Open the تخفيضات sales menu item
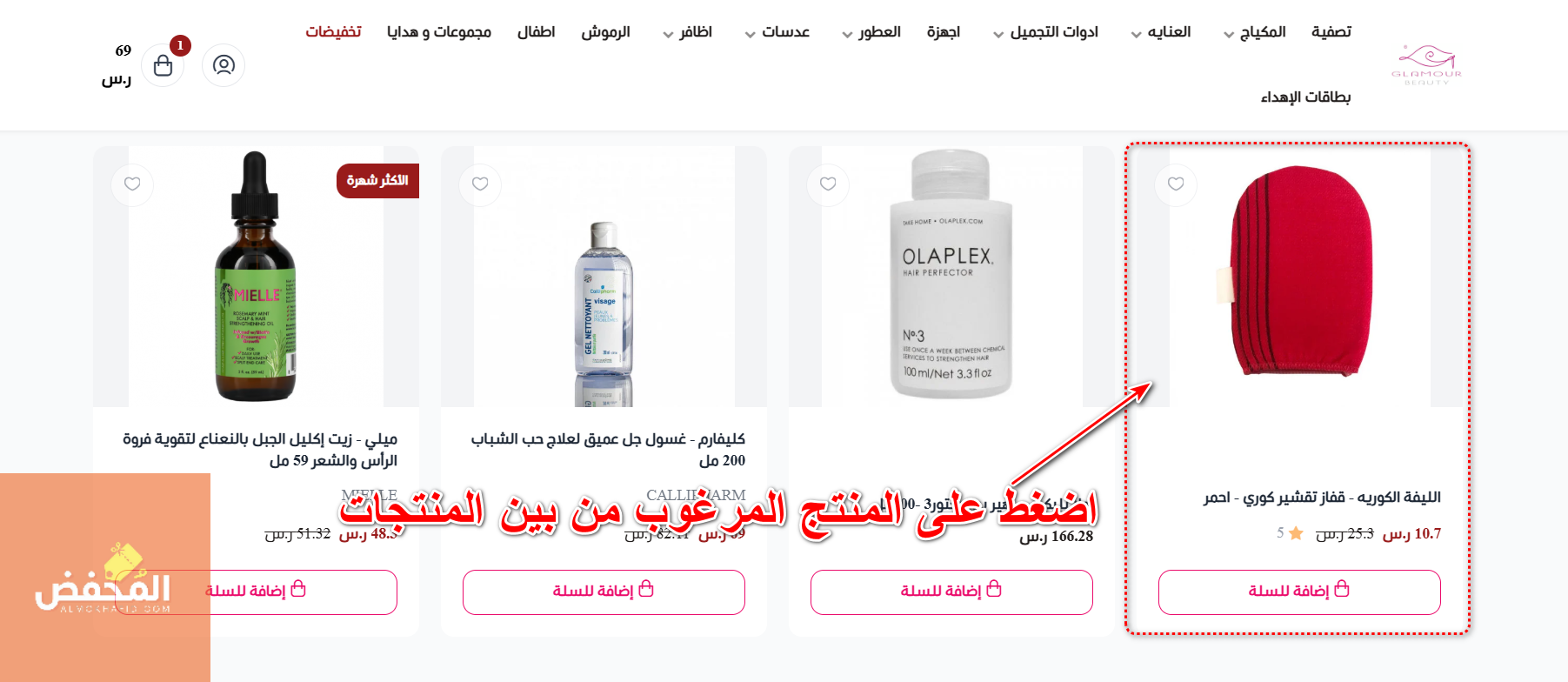The height and width of the screenshot is (682, 1568). [x=333, y=32]
